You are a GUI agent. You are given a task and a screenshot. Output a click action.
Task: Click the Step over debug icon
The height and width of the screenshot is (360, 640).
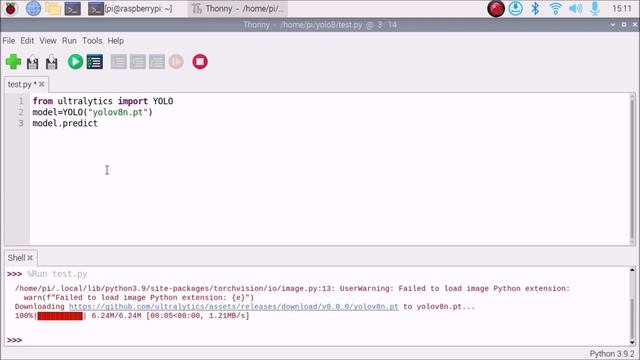[x=119, y=62]
